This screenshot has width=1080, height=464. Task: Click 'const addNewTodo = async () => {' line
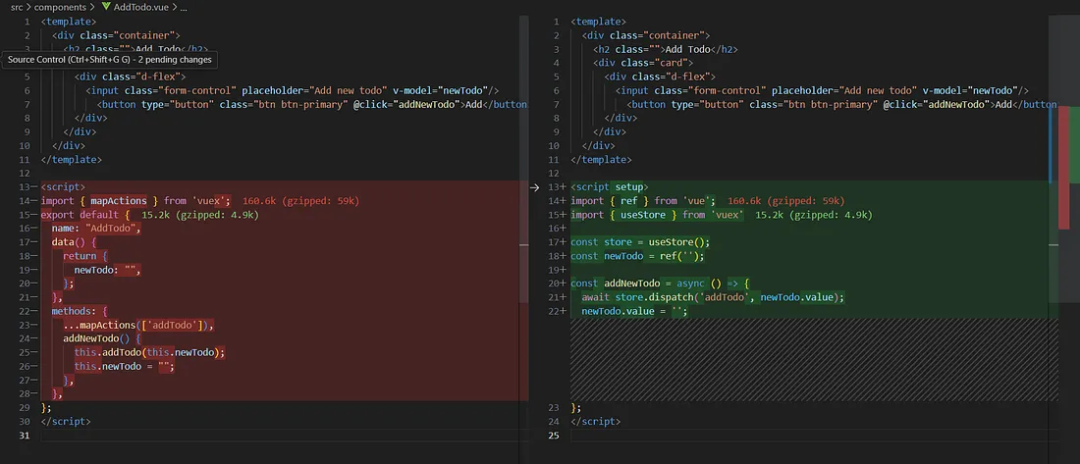(660, 283)
